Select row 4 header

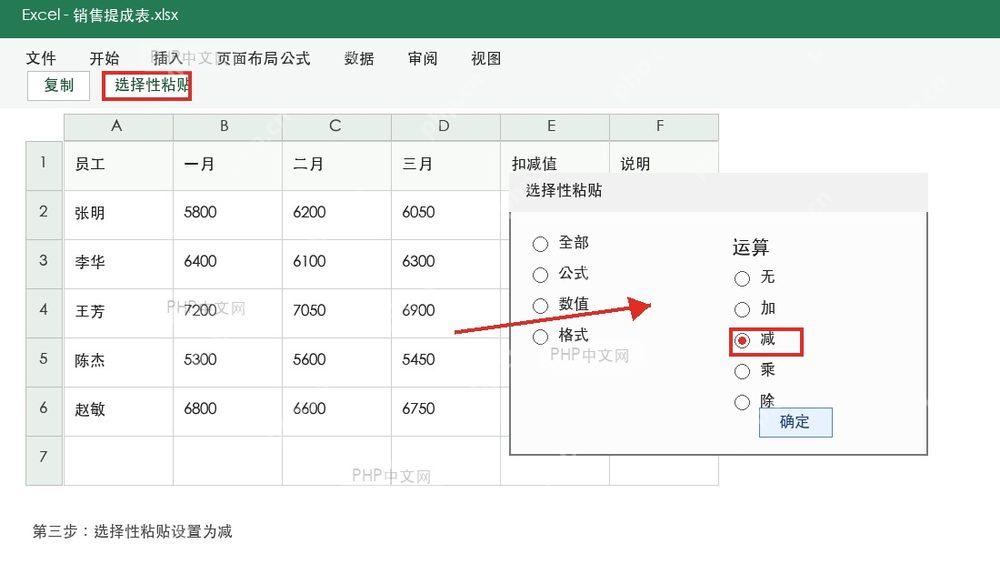[43, 313]
